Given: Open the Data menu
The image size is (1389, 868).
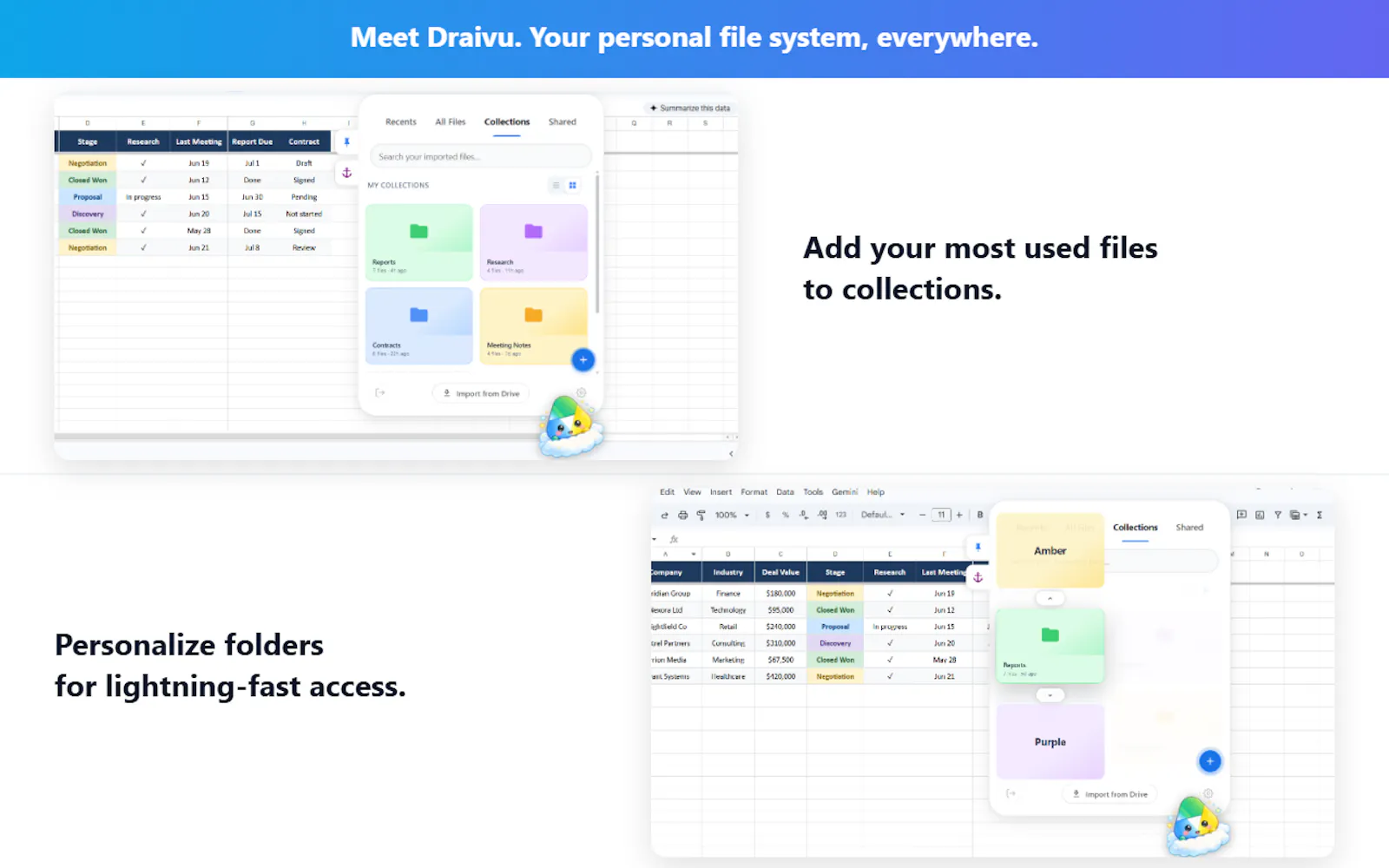Looking at the screenshot, I should (785, 492).
